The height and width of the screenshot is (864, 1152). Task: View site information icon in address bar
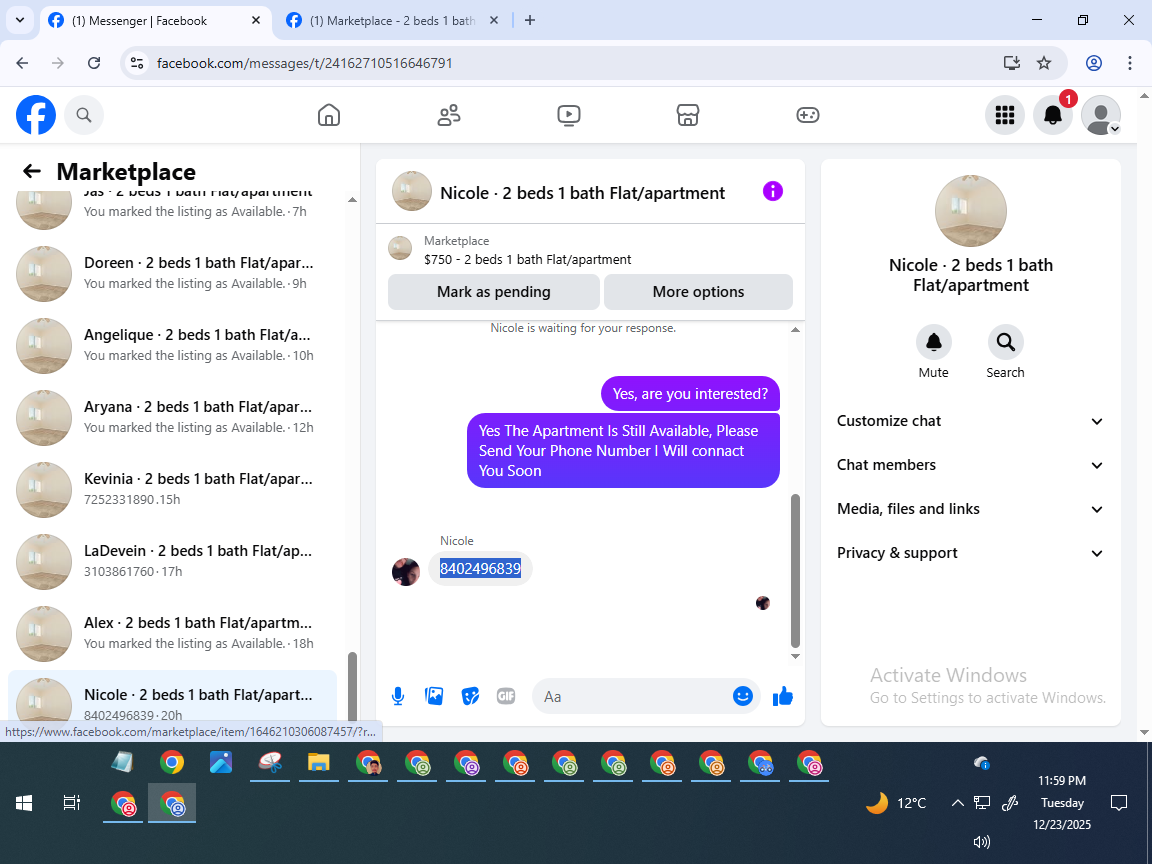pyautogui.click(x=137, y=63)
